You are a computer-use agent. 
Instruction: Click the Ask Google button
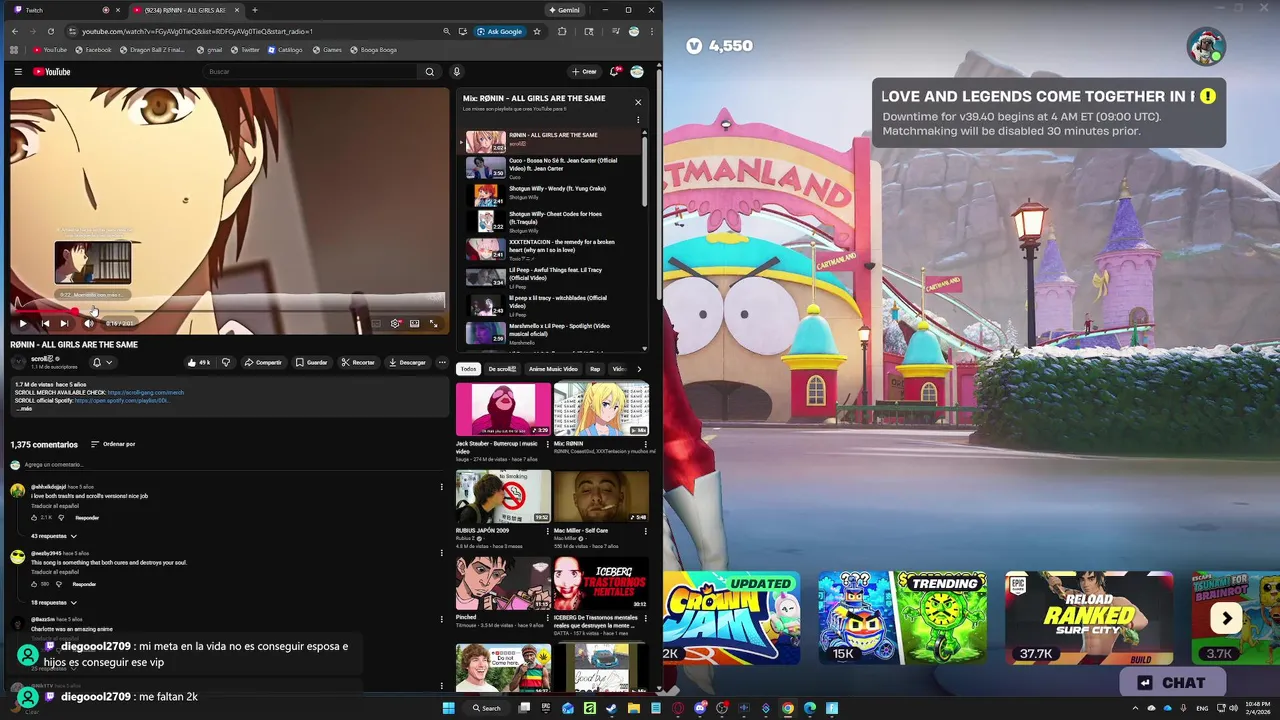[500, 31]
